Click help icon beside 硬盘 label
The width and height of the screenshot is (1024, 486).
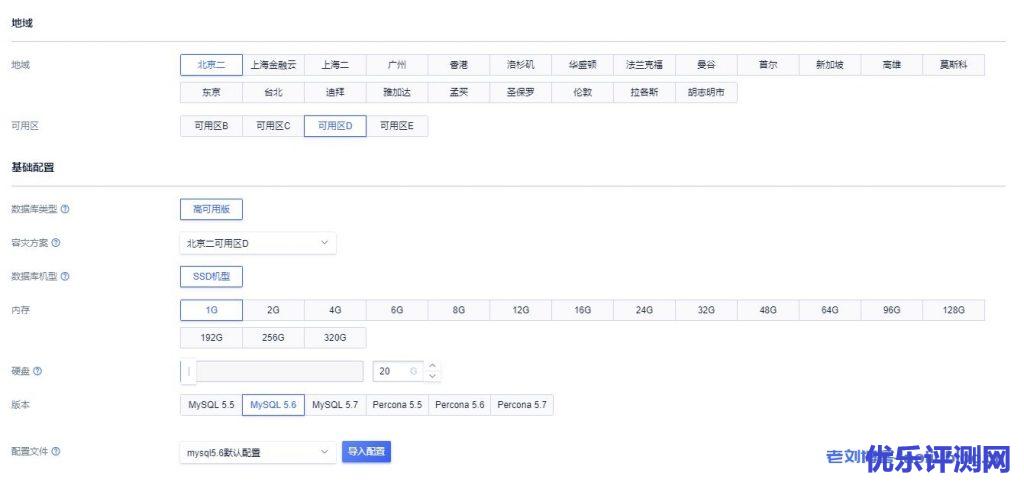click(x=37, y=371)
